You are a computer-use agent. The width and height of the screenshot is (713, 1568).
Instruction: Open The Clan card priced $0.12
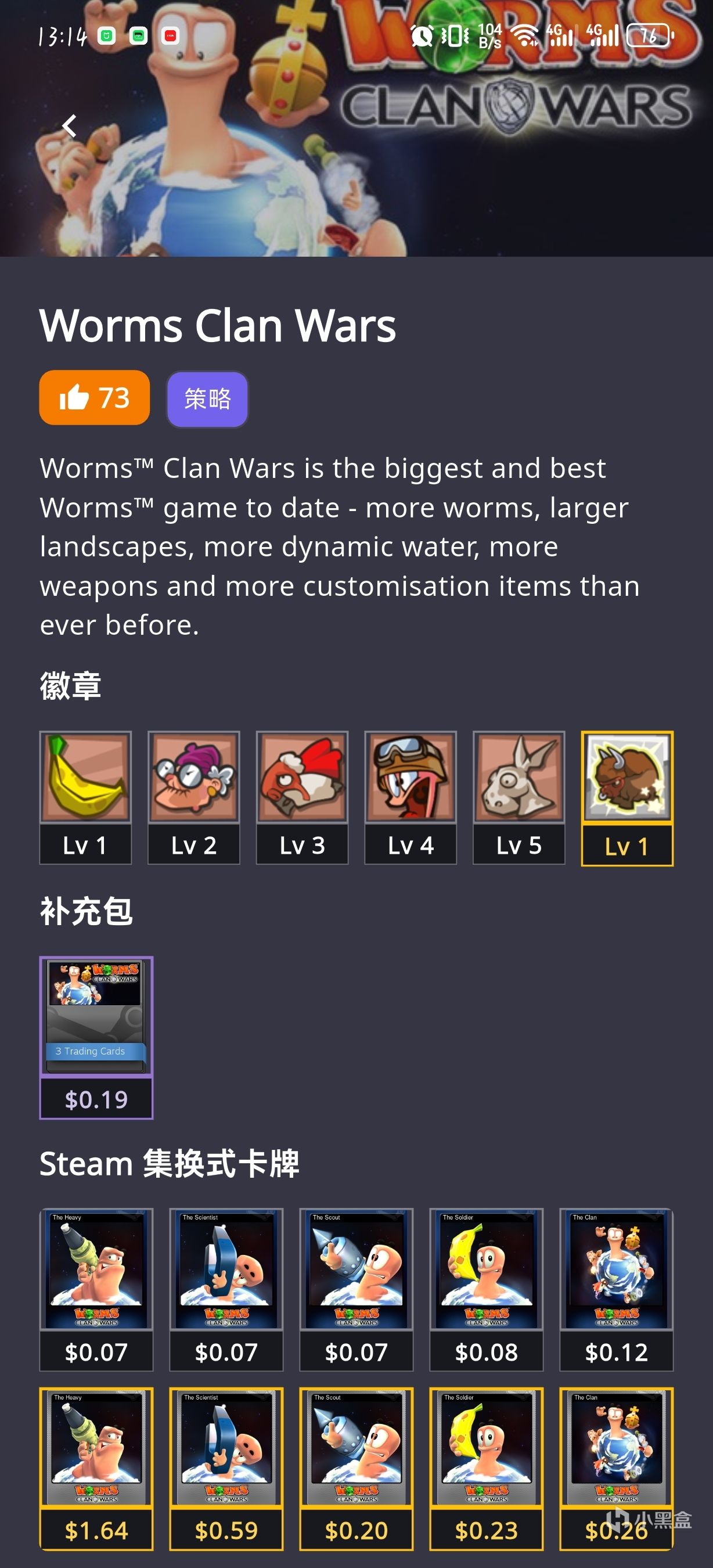[616, 1289]
